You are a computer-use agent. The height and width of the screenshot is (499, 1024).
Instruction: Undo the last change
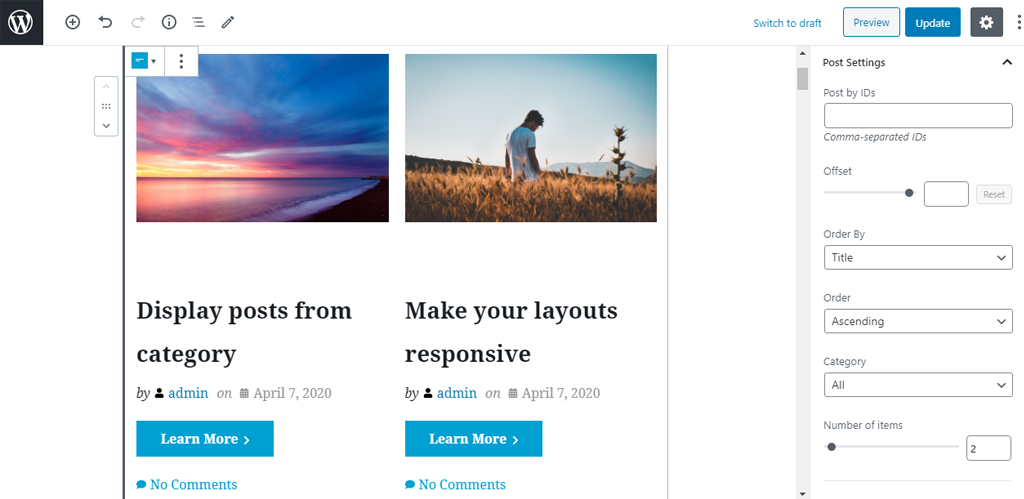105,22
